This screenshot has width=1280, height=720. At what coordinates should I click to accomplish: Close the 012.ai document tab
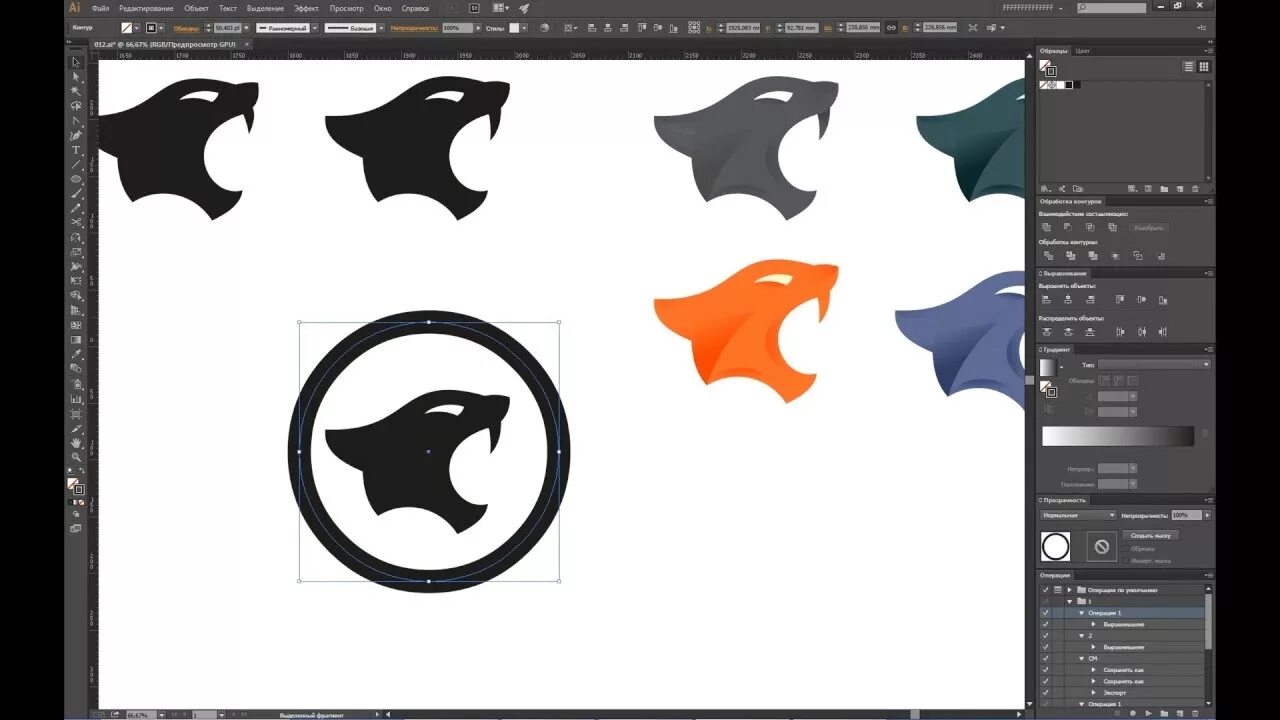[247, 45]
